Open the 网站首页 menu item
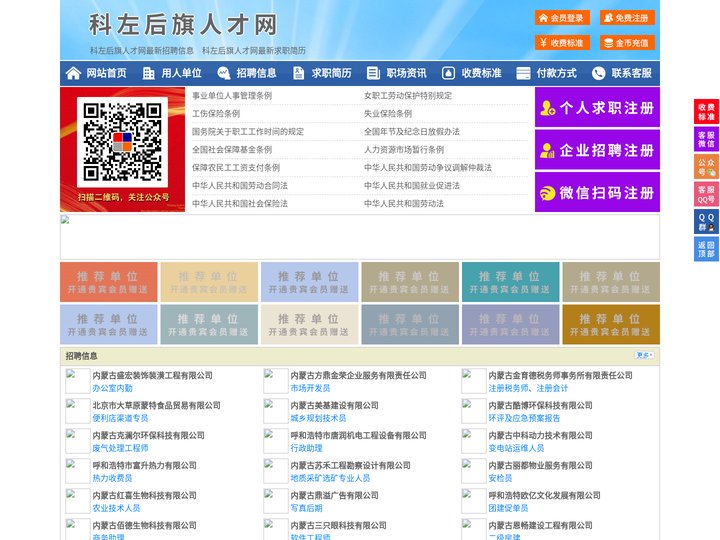This screenshot has height=540, width=720. pyautogui.click(x=107, y=73)
